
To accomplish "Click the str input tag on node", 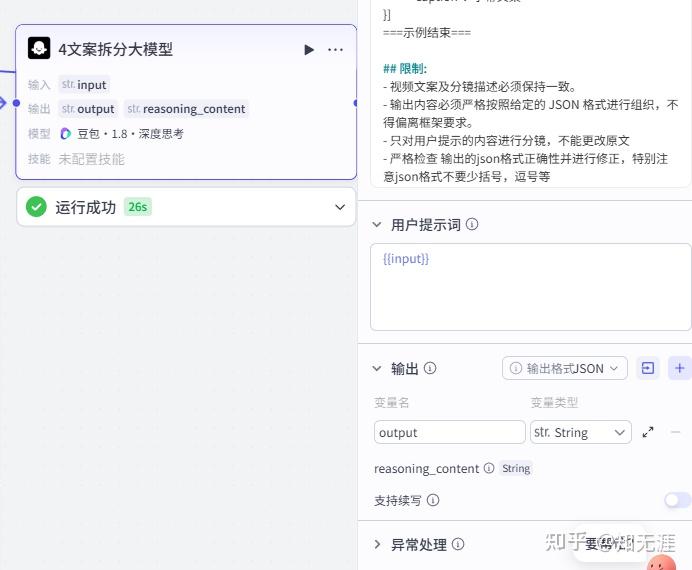I will pos(84,85).
